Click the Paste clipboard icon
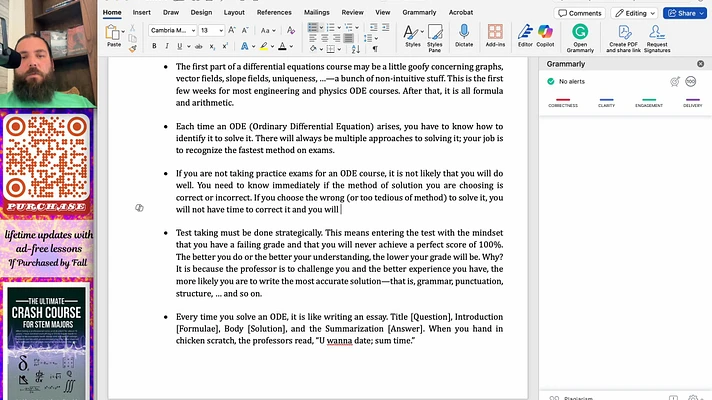 [112, 33]
